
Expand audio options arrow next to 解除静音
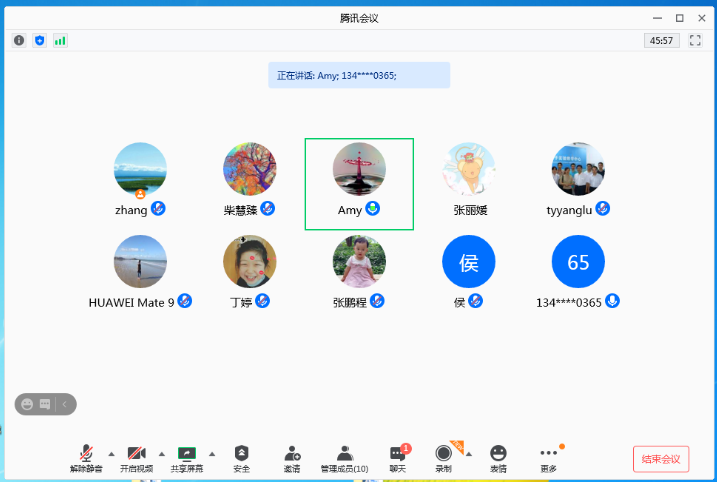pos(111,453)
